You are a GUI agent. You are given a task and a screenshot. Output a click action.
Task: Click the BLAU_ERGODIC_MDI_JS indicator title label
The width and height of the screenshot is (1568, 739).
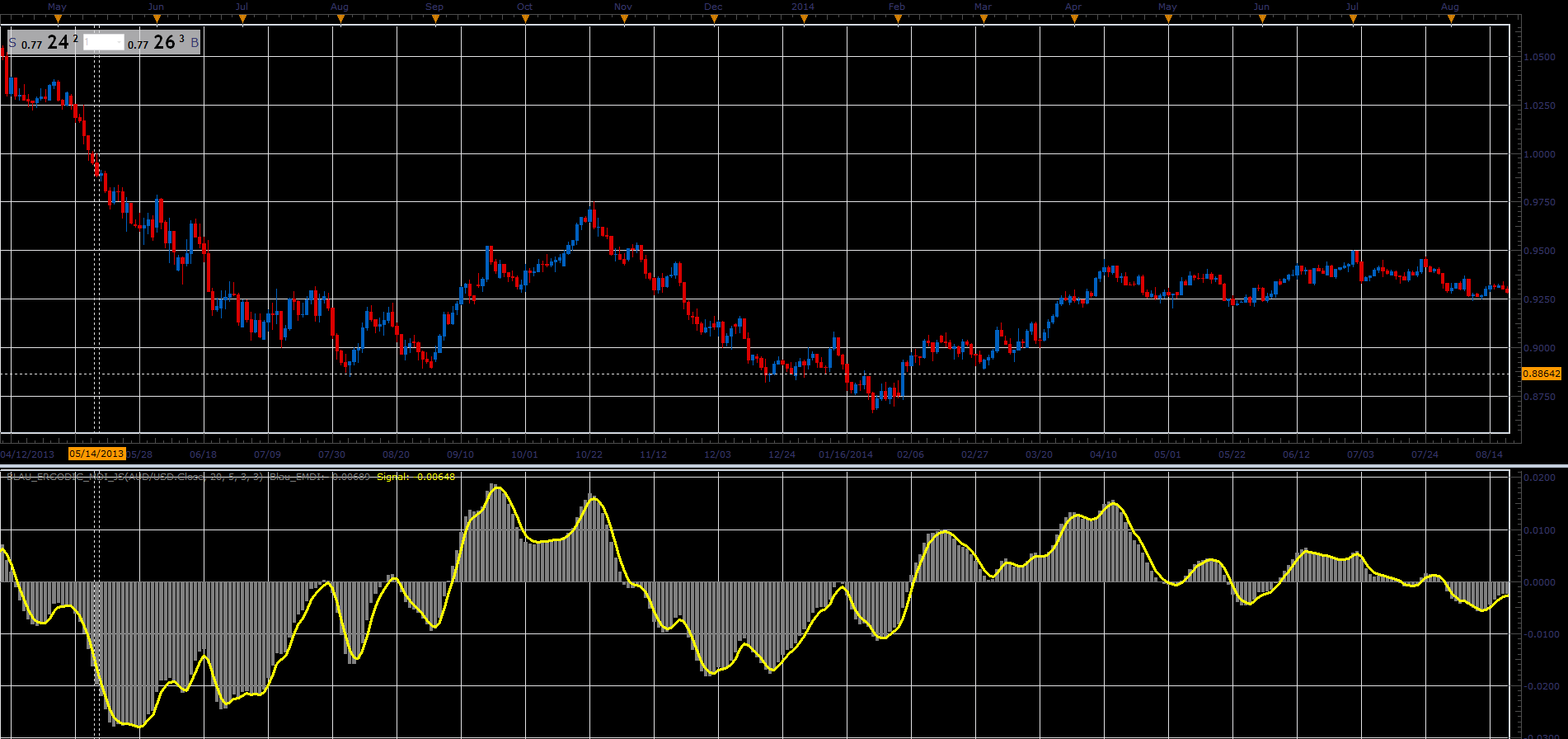[136, 477]
